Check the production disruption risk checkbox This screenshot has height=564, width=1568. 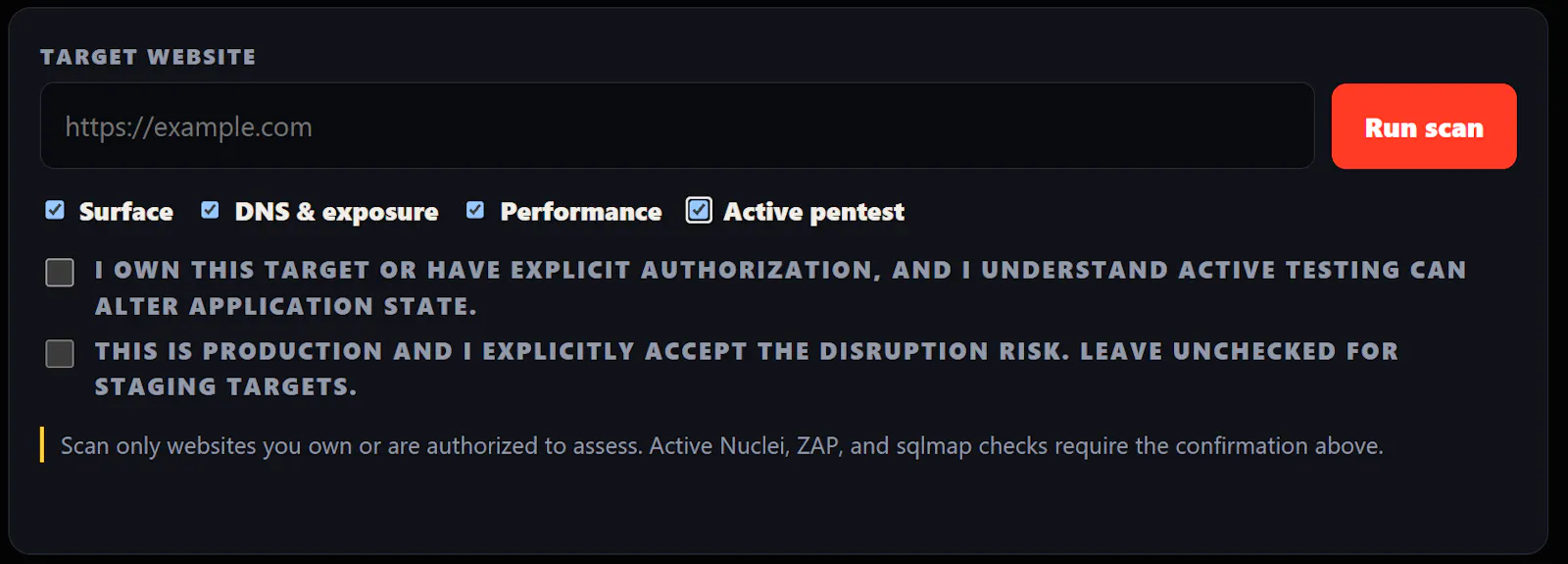[60, 353]
